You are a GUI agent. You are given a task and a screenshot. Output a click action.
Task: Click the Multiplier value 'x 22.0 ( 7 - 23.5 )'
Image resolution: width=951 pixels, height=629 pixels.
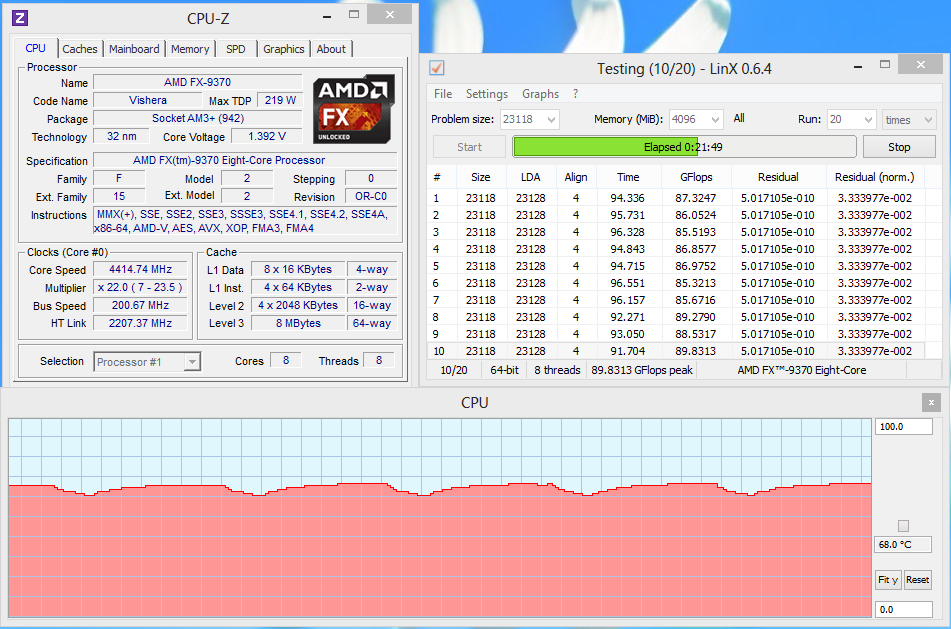(141, 288)
